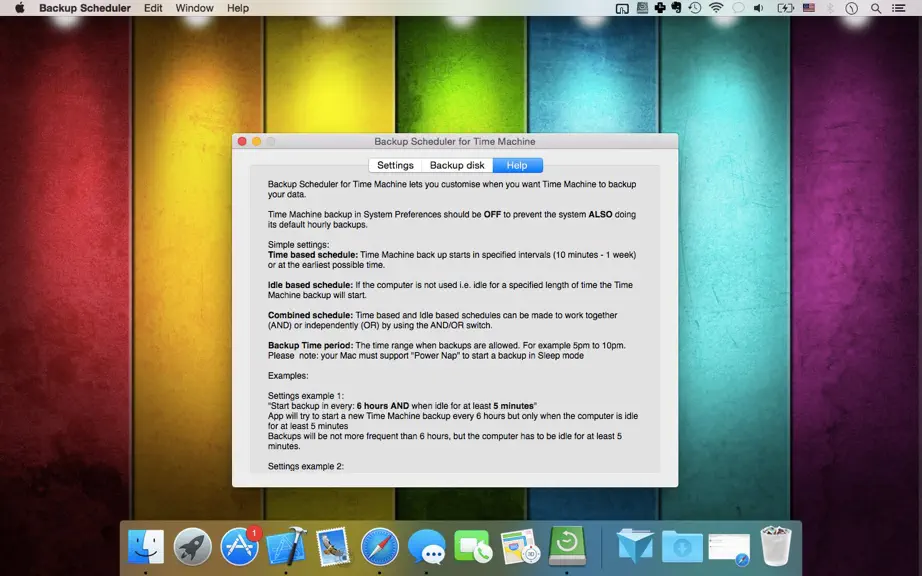Click the minimized Safari window in Dock

(729, 548)
